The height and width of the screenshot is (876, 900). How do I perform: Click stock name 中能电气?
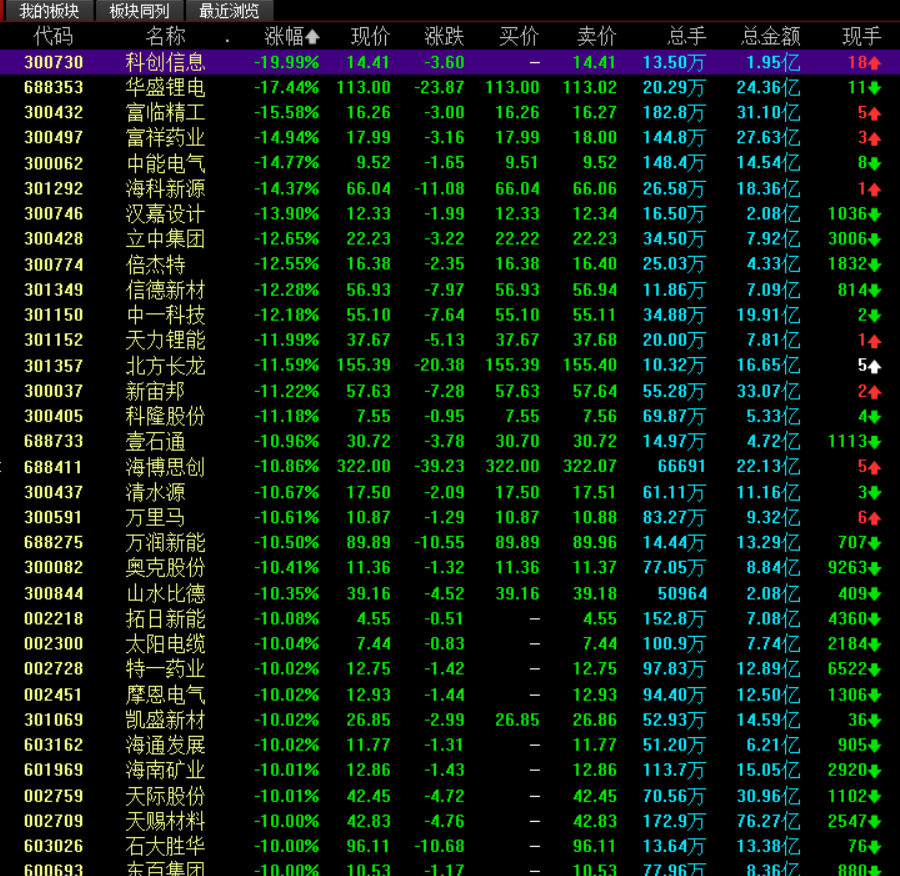(165, 164)
